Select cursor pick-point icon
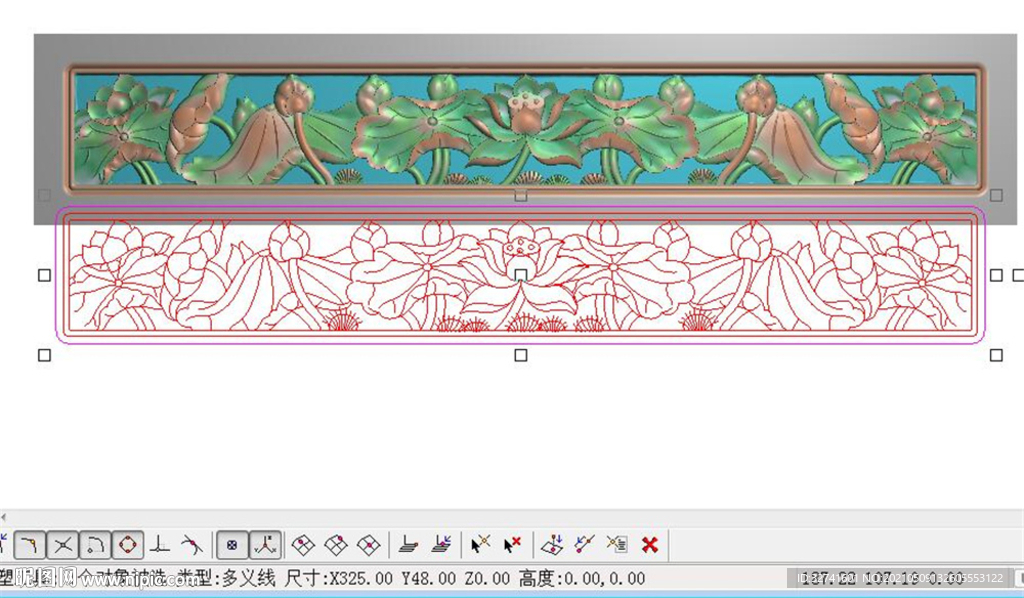The width and height of the screenshot is (1024, 598). (x=480, y=544)
